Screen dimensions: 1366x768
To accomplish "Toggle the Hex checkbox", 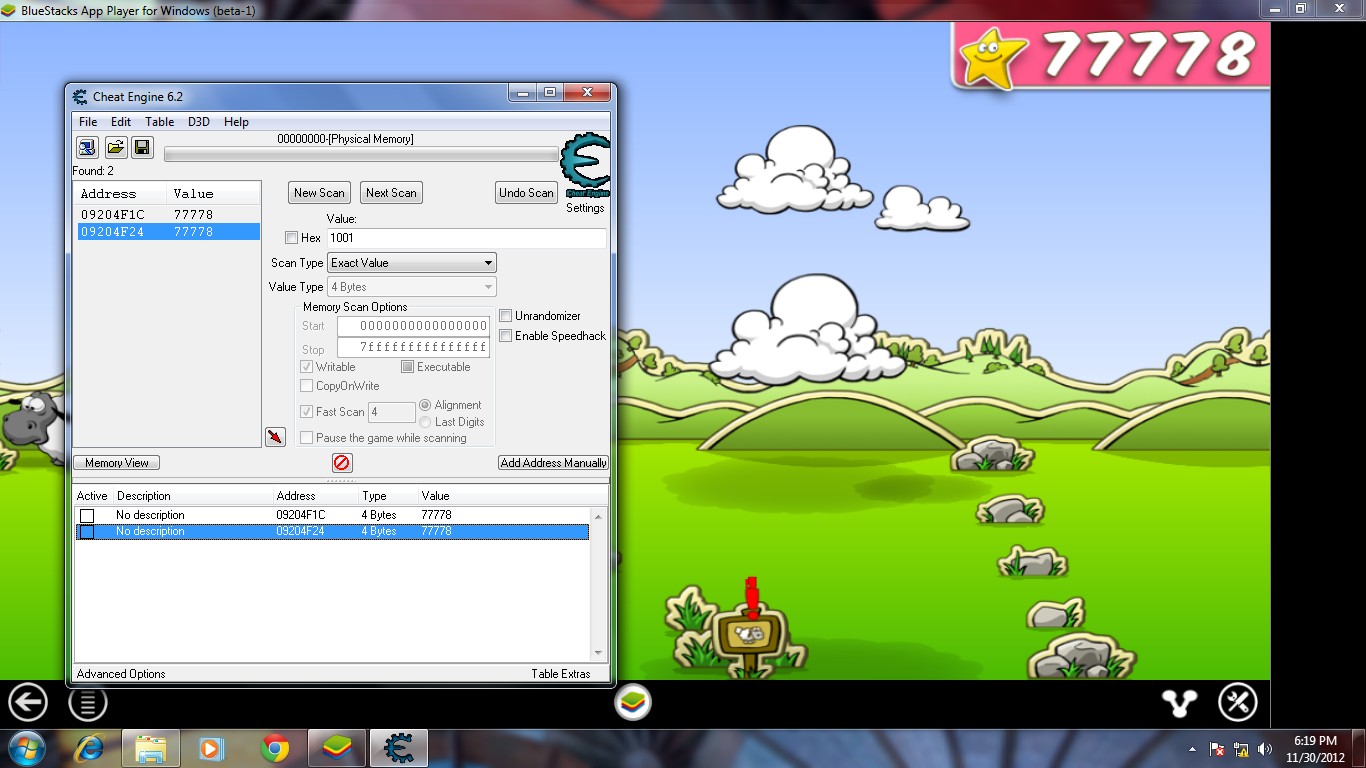I will coord(291,238).
